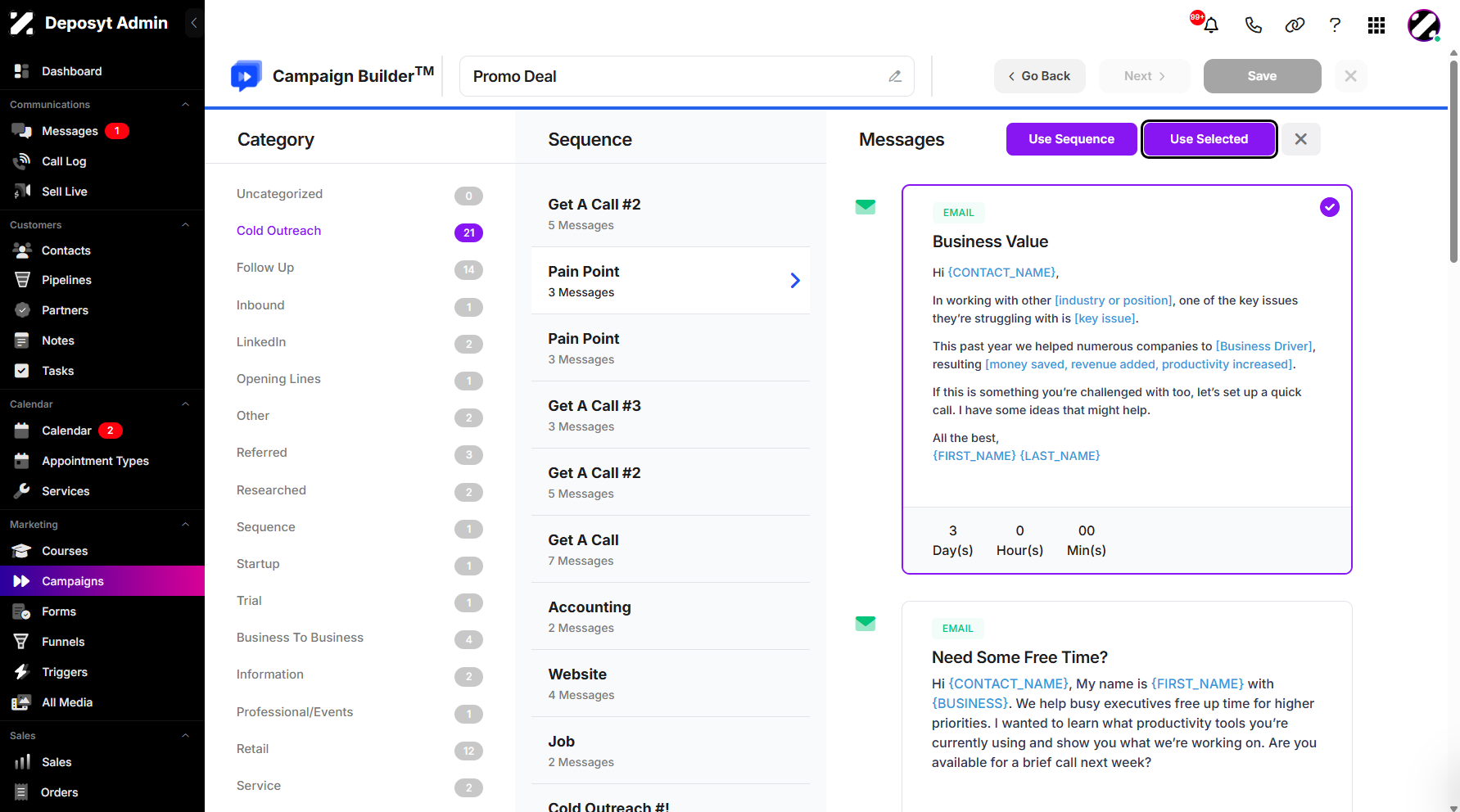Open the link chain icon in header
1460x812 pixels.
pos(1295,25)
